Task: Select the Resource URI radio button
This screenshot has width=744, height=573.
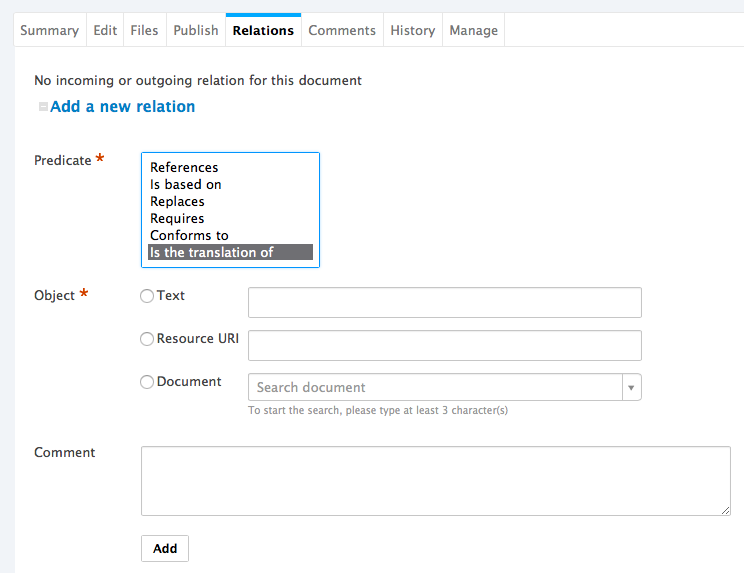Action: (x=147, y=339)
